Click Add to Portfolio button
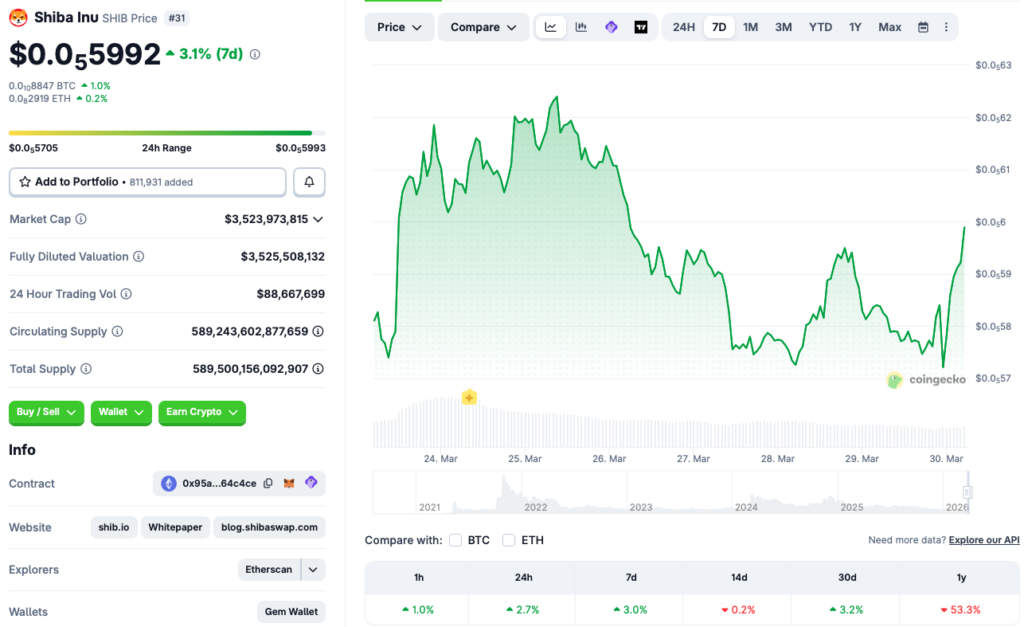Image resolution: width=1024 pixels, height=627 pixels. [147, 182]
